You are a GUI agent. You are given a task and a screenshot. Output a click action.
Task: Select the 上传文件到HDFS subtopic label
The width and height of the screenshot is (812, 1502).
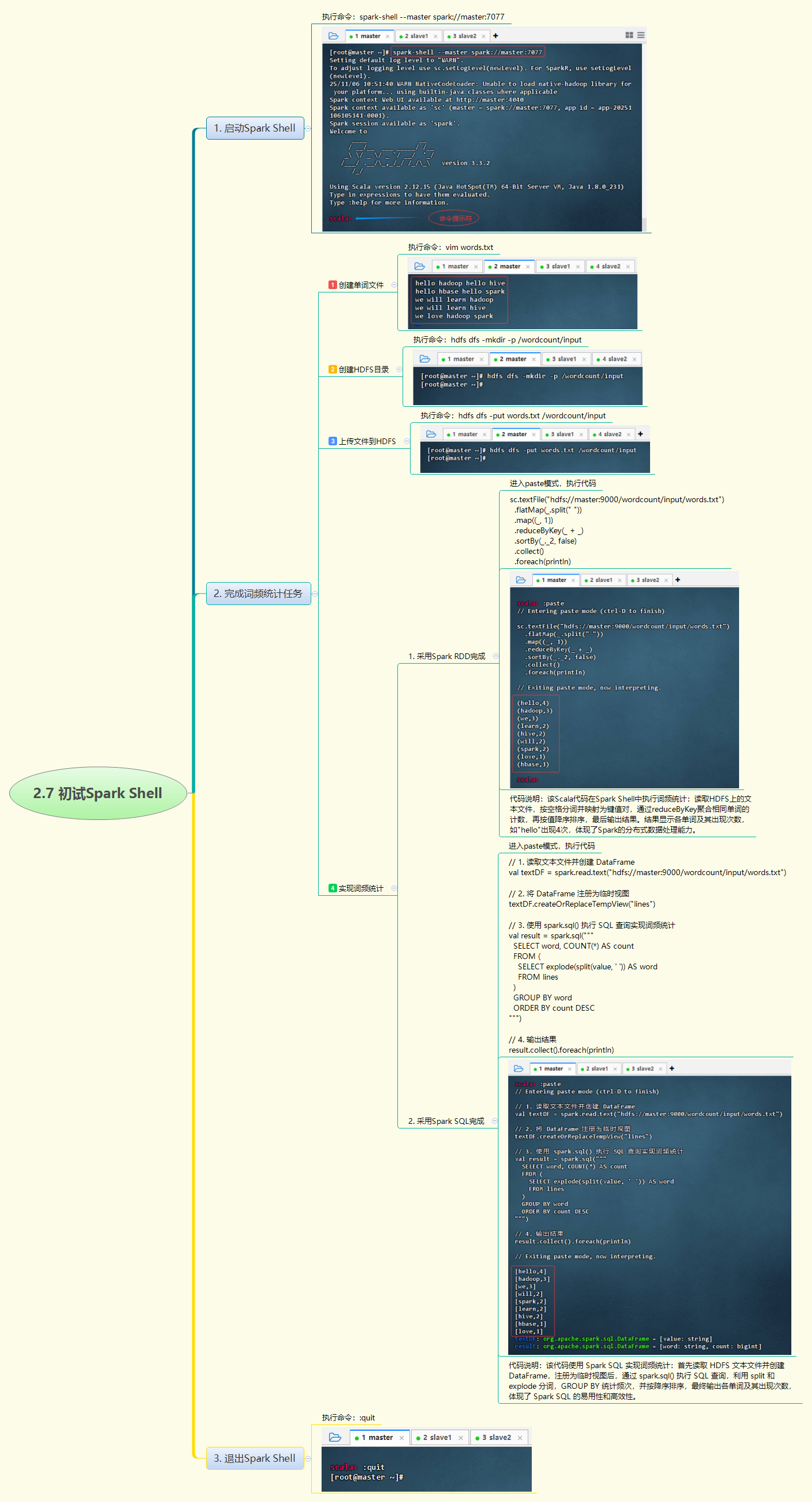367,441
